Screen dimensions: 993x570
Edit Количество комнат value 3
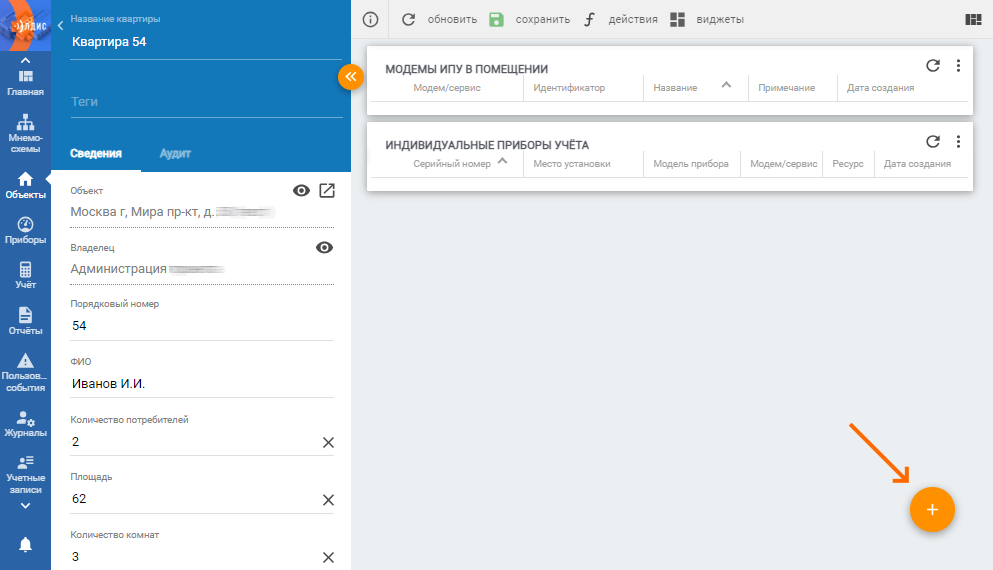(x=193, y=557)
